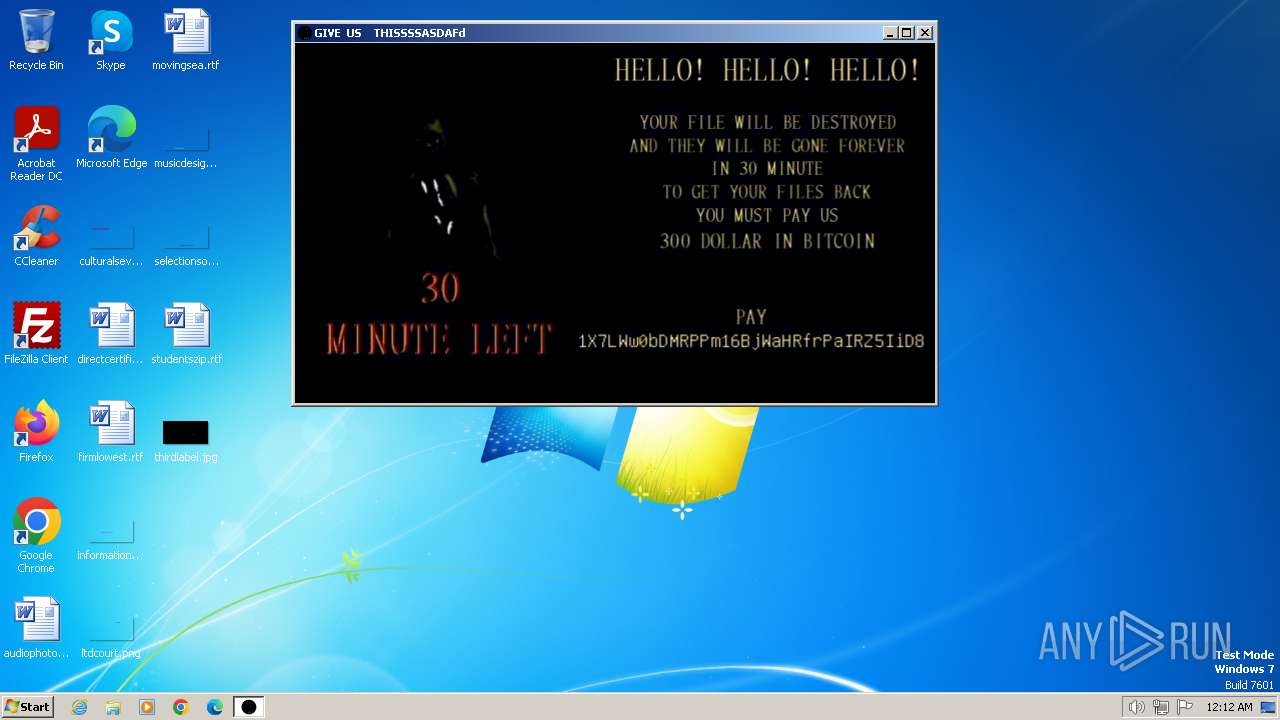
Task: Select the directcertifi... document icon
Action: pos(111,334)
